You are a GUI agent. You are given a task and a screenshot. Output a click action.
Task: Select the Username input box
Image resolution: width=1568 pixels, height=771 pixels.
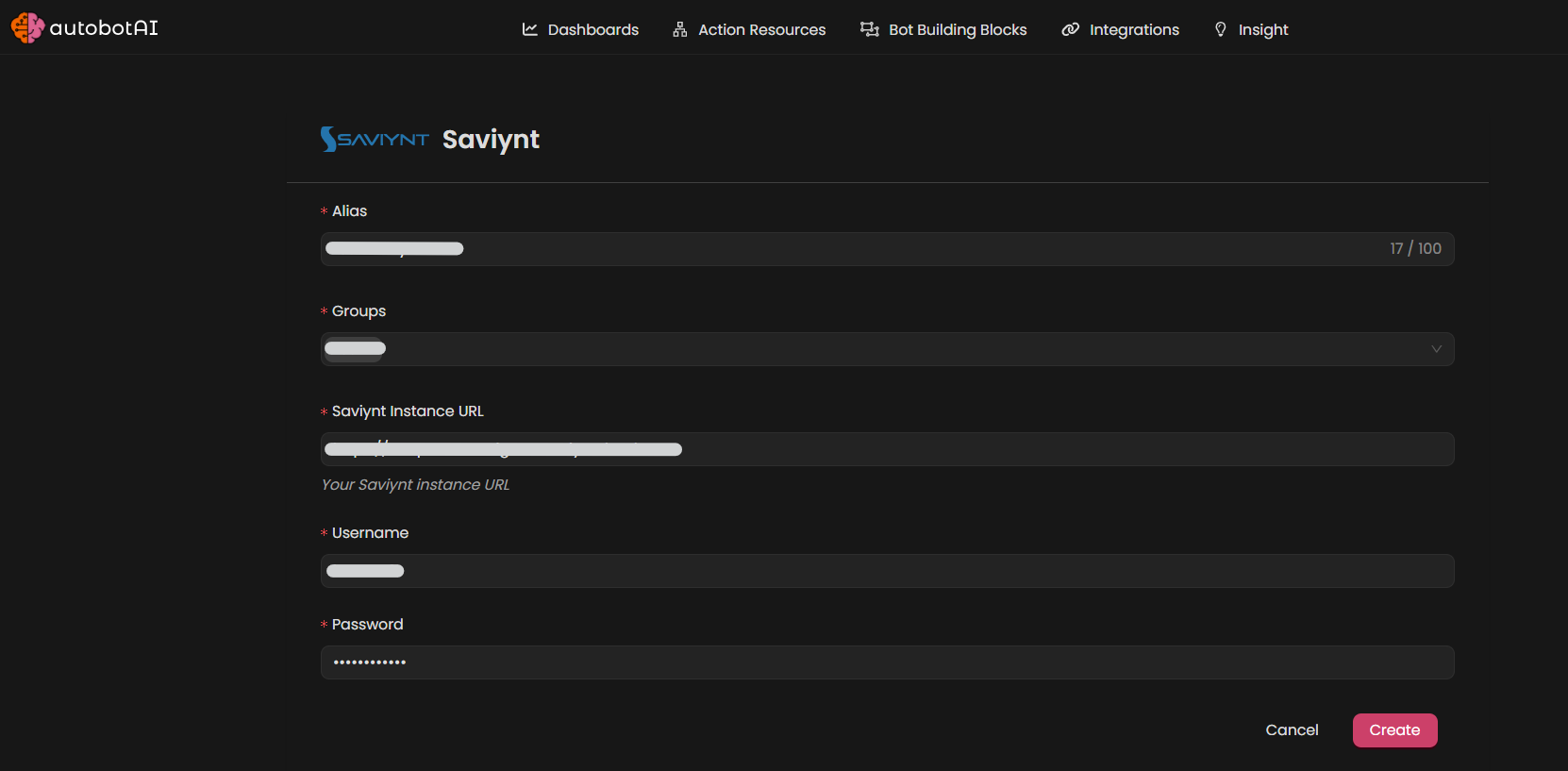887,571
